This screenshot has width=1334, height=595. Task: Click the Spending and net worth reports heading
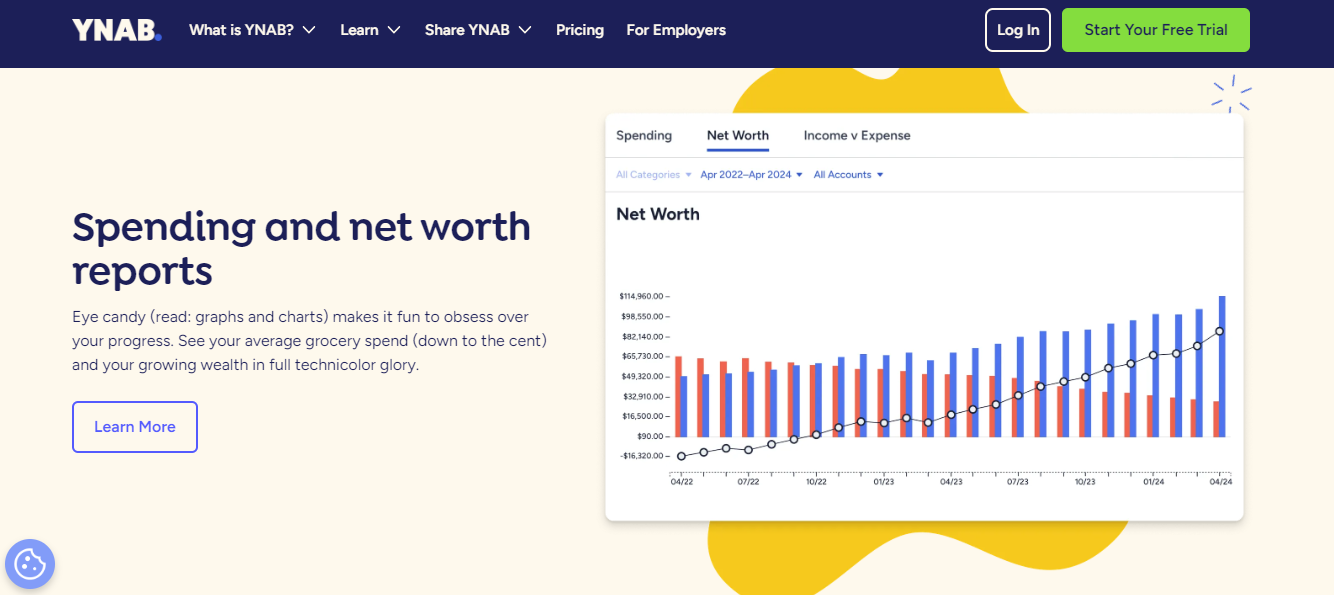pos(301,248)
